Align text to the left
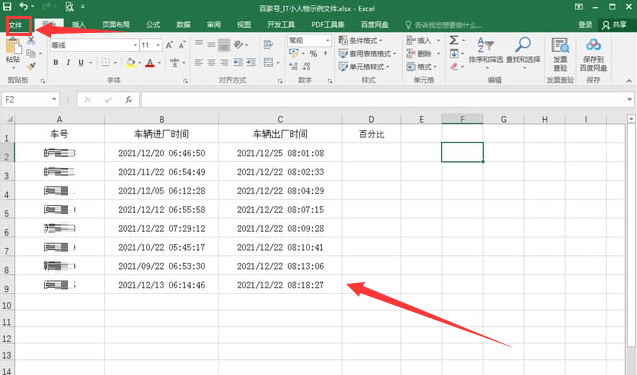 pyautogui.click(x=199, y=63)
